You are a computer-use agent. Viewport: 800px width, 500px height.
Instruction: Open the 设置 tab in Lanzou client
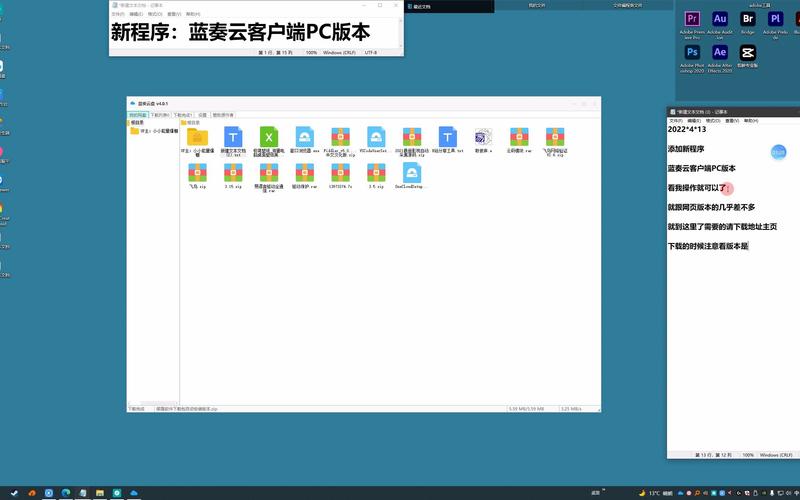click(x=203, y=115)
